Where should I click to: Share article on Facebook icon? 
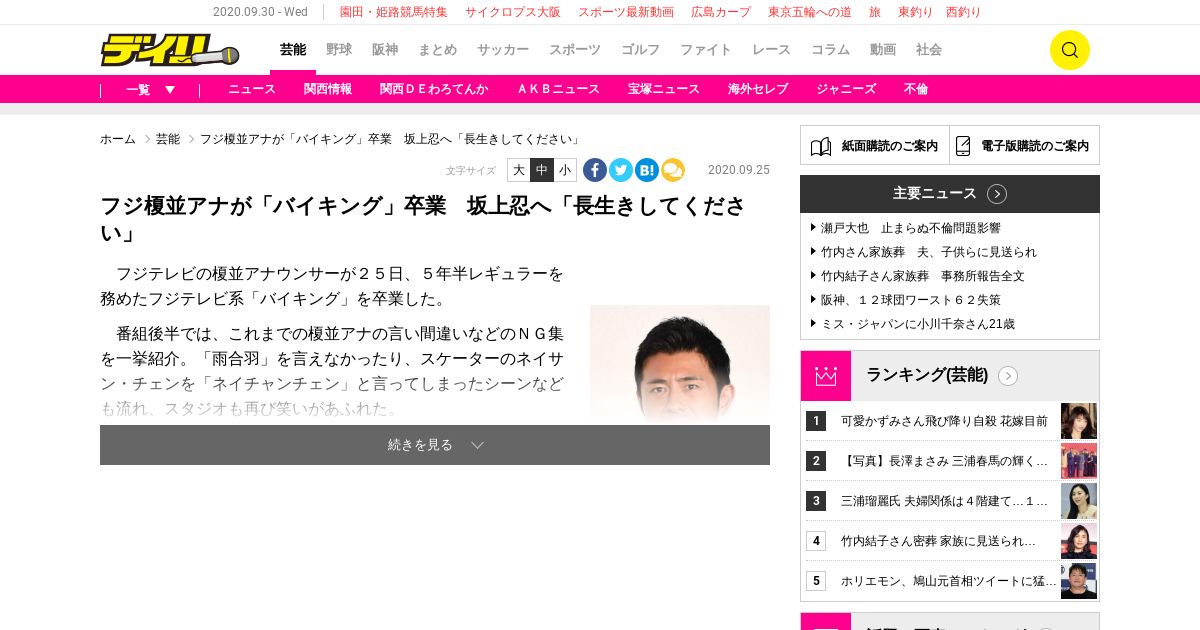coord(595,170)
